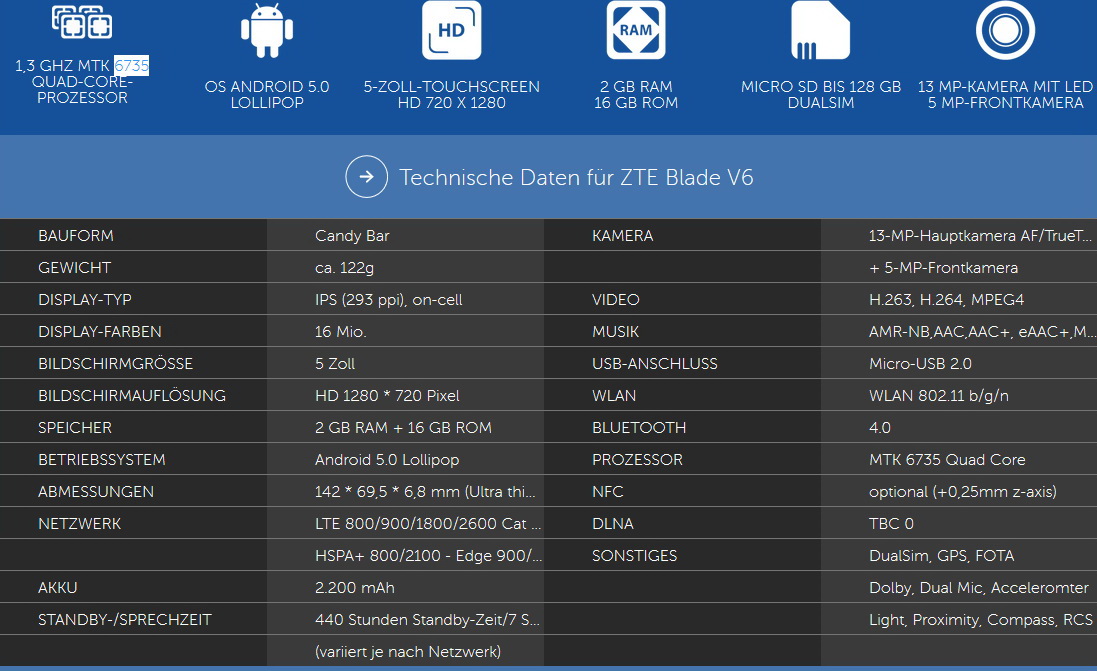Image resolution: width=1097 pixels, height=671 pixels.
Task: Select 142 * 69,5 * 6,8 mm value
Action: coord(425,492)
